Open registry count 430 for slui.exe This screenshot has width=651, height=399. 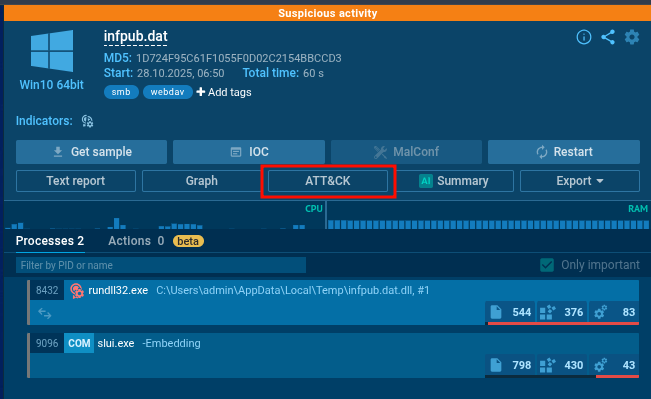click(x=562, y=365)
